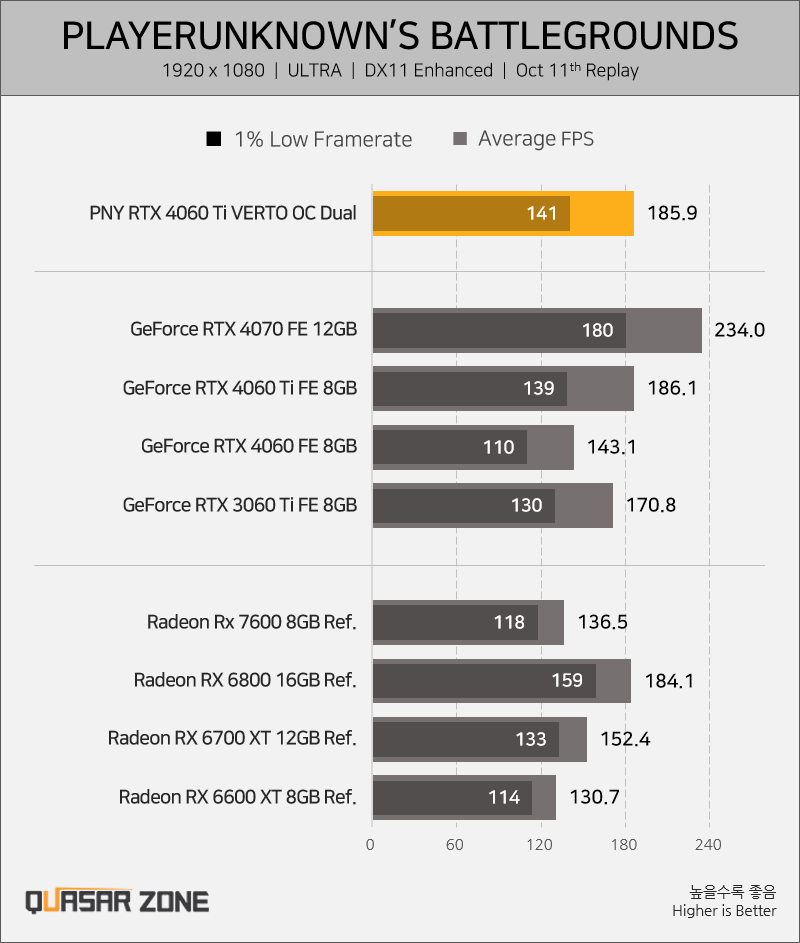This screenshot has width=800, height=943.
Task: Click the 159 value on RX 6800 bar
Action: (x=567, y=680)
